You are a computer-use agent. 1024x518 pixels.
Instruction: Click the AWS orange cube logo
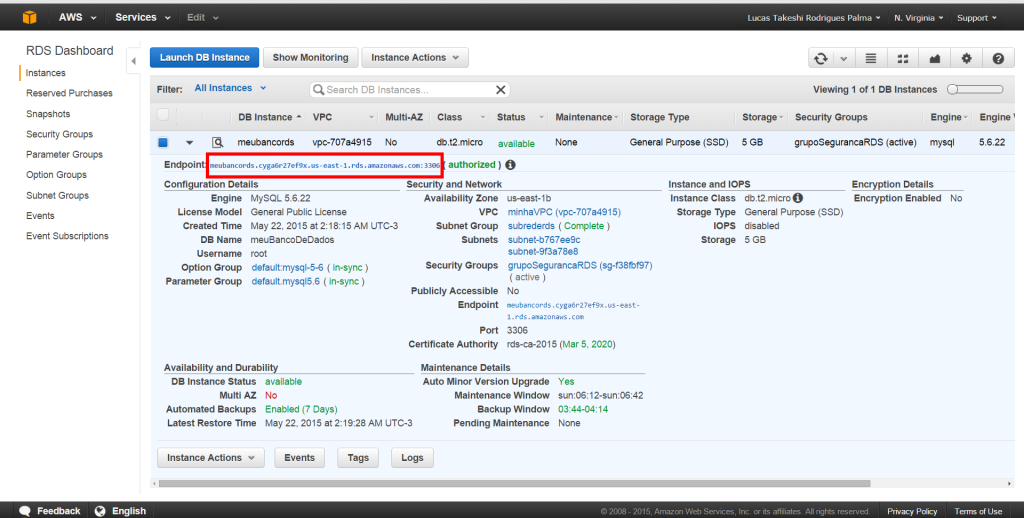coord(30,17)
